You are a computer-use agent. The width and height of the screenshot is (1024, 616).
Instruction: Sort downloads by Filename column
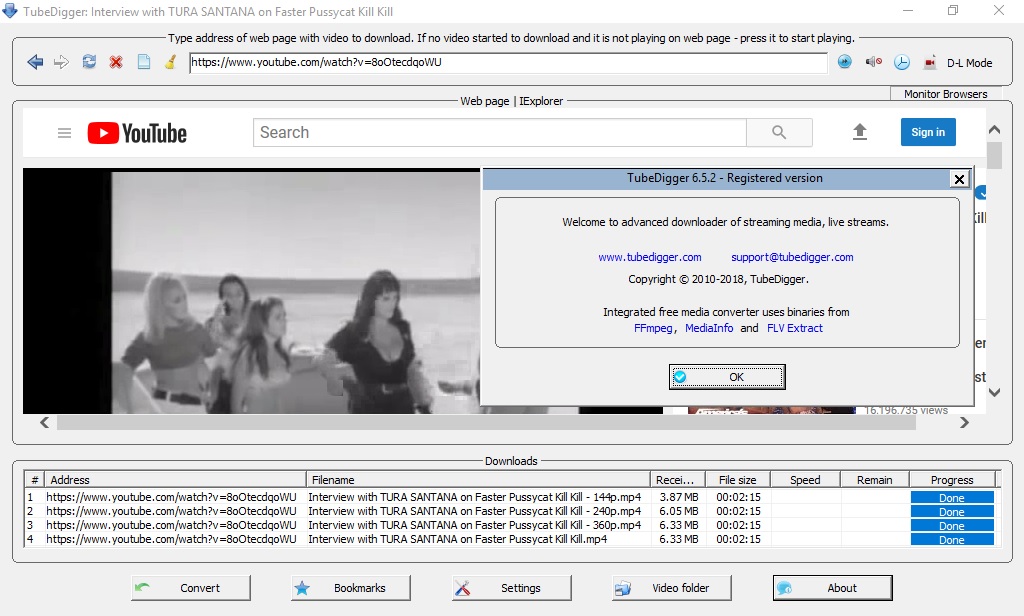pos(478,479)
